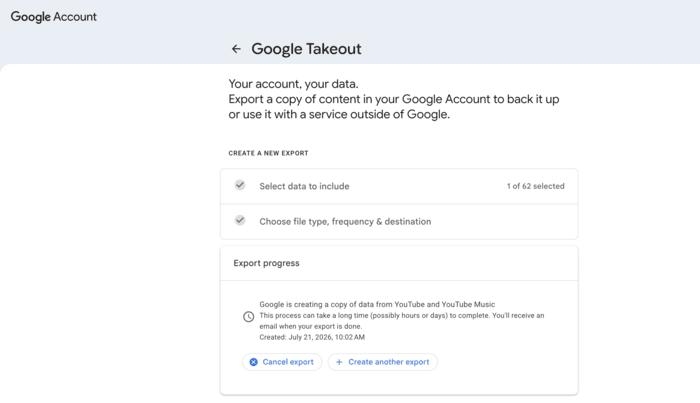The height and width of the screenshot is (403, 700).
Task: Click the YouTube and YouTube Music status line
Action: [x=377, y=304]
